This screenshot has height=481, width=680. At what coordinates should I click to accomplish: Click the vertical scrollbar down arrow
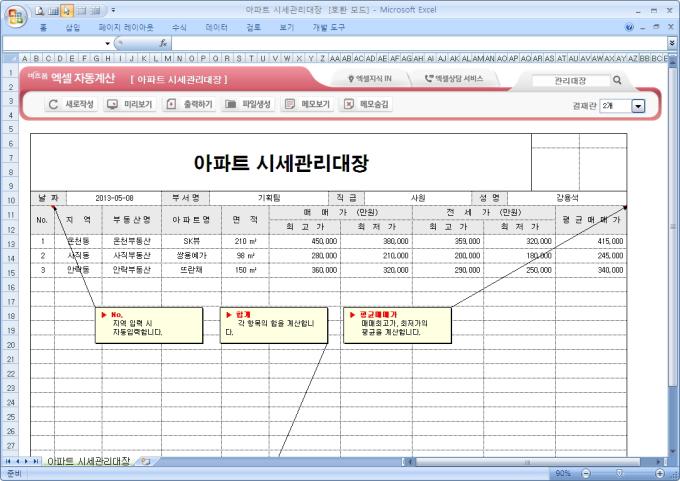pyautogui.click(x=673, y=452)
